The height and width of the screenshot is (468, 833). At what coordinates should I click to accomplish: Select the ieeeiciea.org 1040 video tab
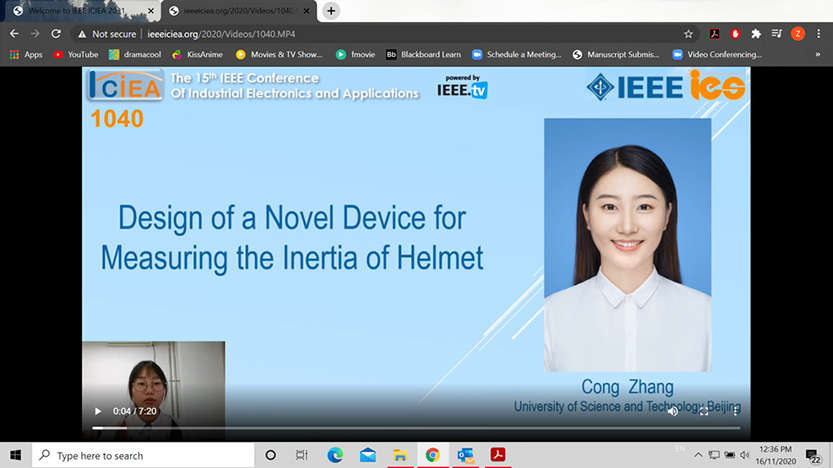tap(239, 11)
